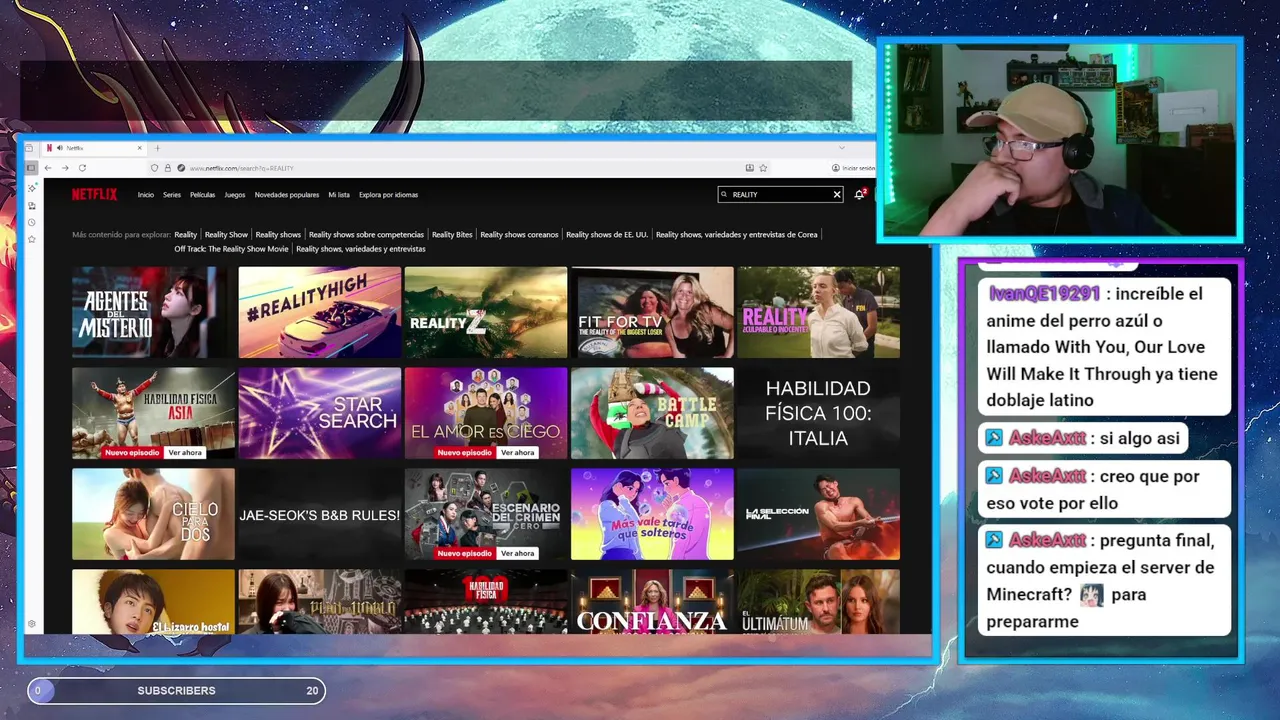The image size is (1280, 720).
Task: Click the REALITY search input field
Action: (x=780, y=195)
